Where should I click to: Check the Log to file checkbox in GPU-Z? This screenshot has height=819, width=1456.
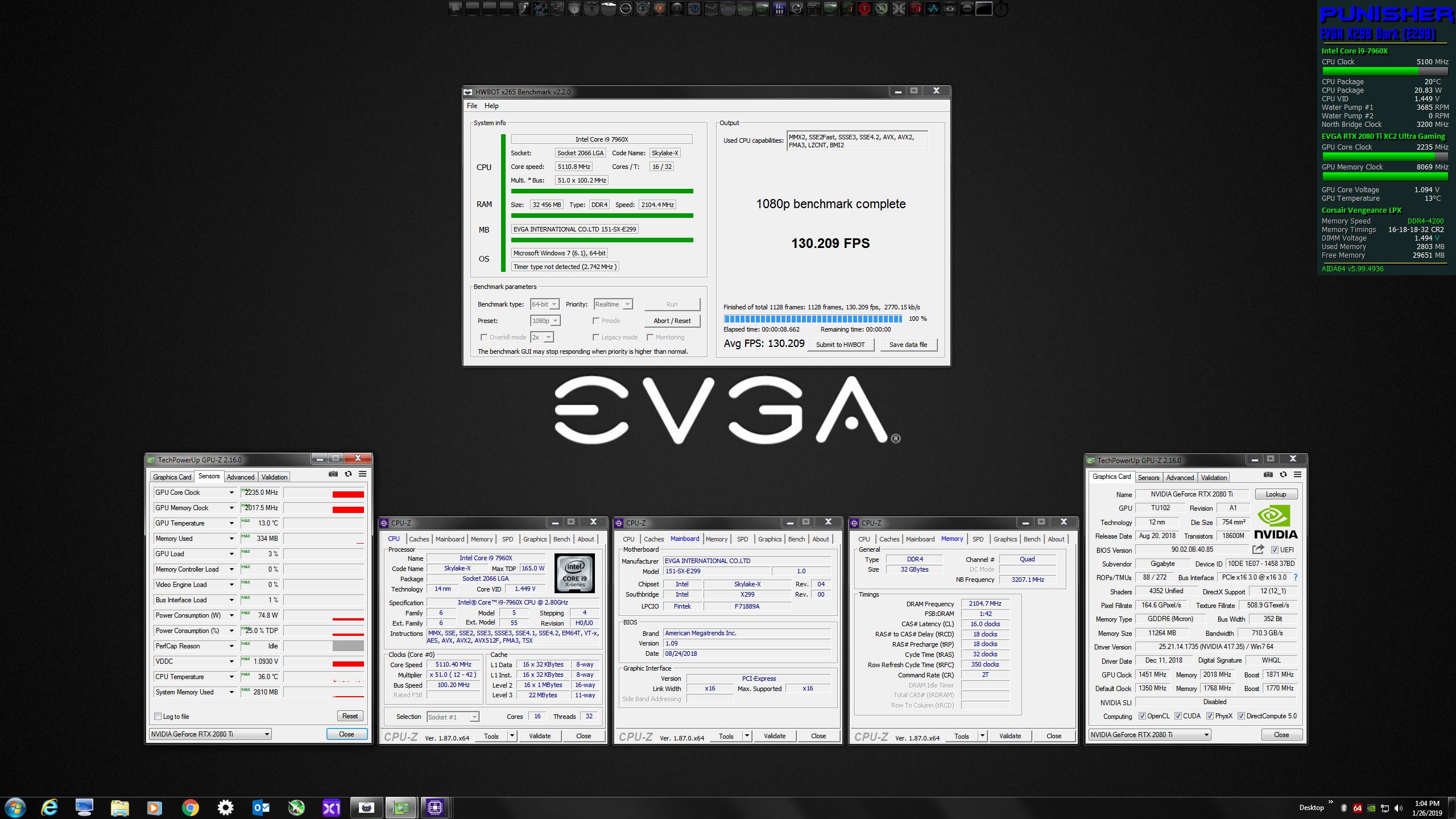click(158, 717)
